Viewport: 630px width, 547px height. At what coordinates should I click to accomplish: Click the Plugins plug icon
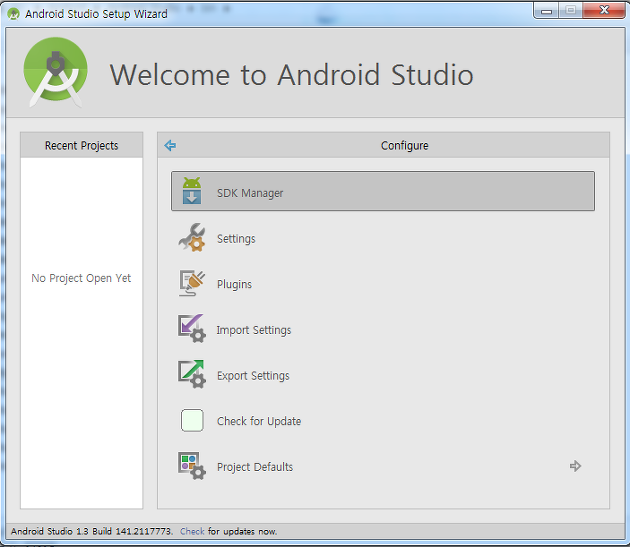coord(192,283)
